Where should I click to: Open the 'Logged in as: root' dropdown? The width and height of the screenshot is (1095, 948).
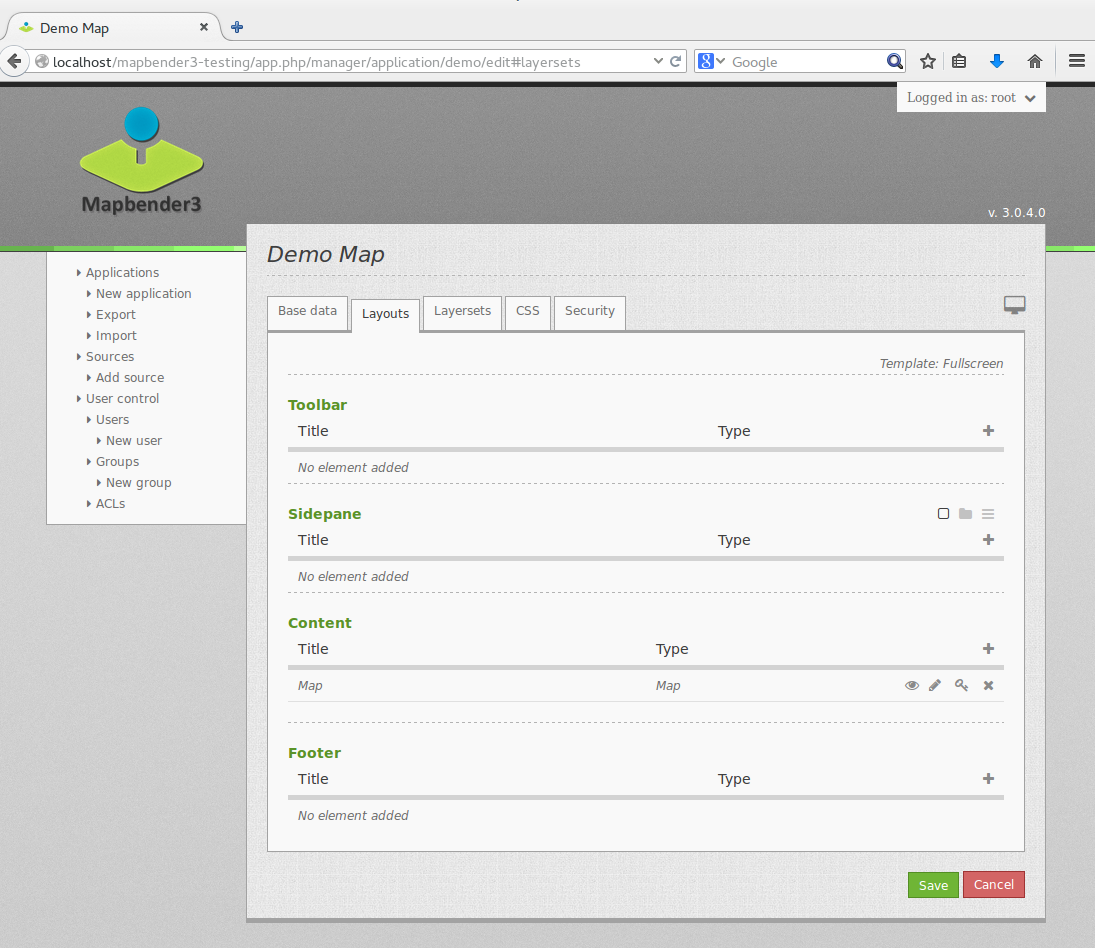(971, 98)
